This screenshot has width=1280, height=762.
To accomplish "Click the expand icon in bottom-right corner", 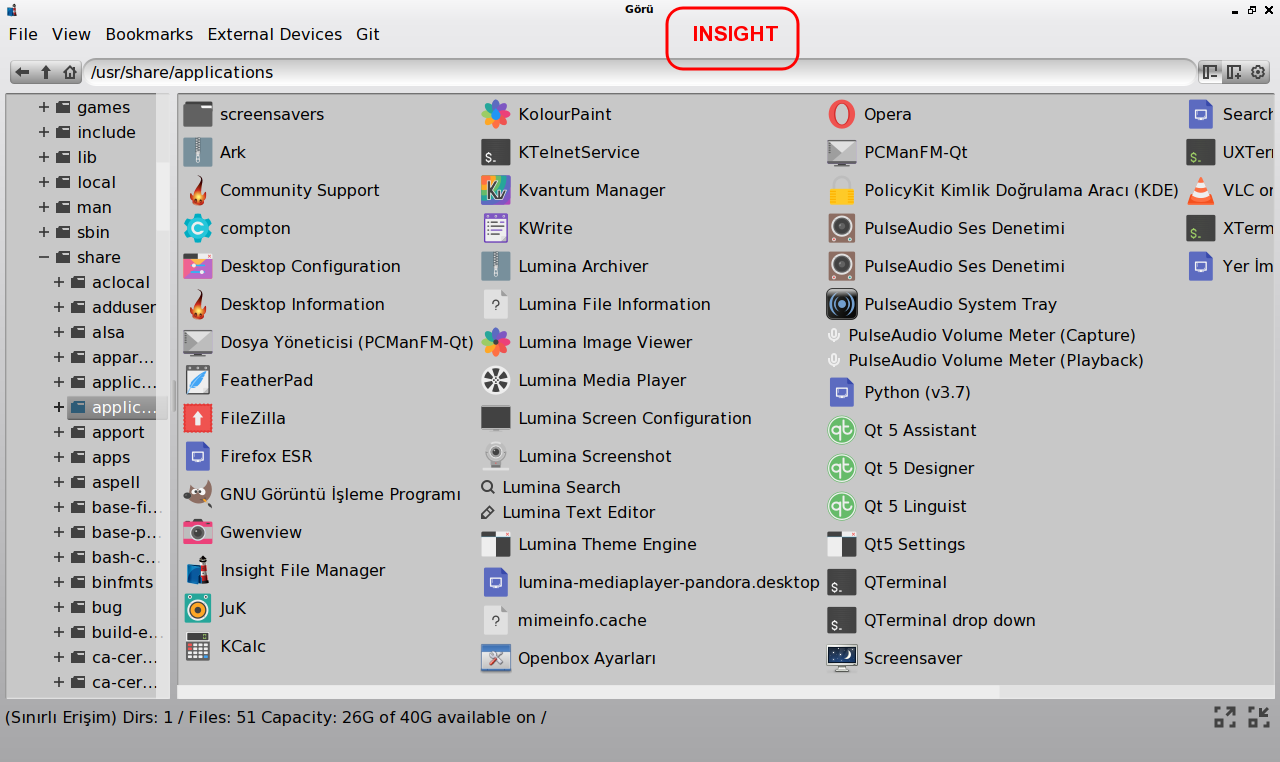I will 1225,717.
